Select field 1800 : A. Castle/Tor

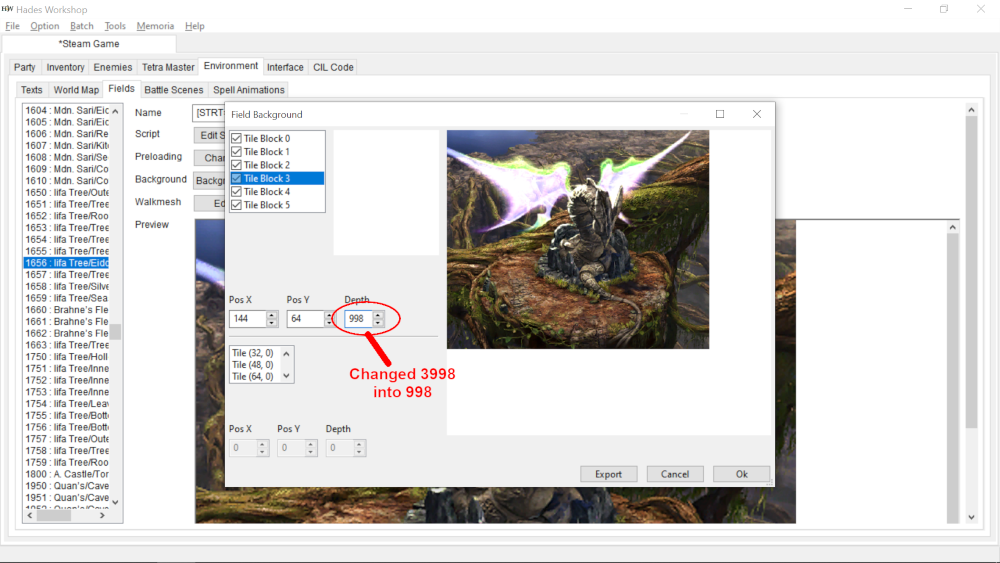66,474
